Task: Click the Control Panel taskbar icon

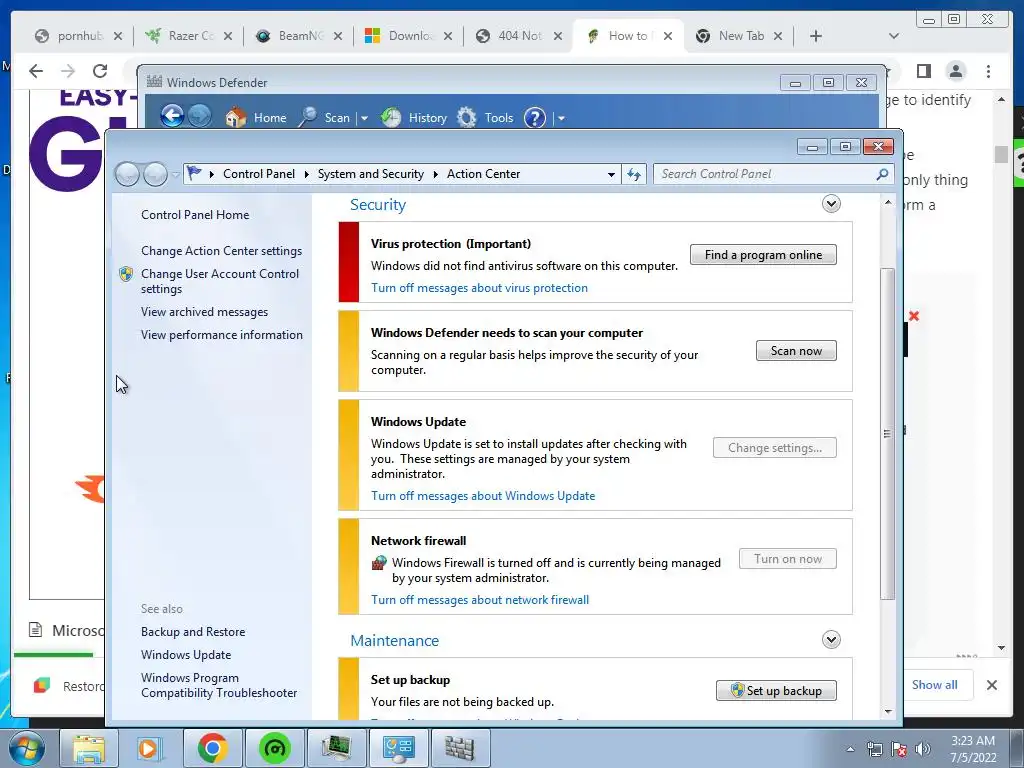Action: (398, 748)
